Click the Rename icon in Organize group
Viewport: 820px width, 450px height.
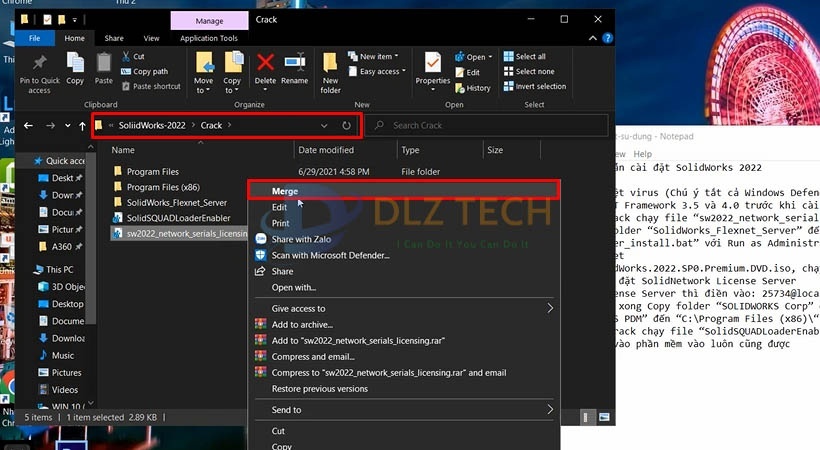294,67
